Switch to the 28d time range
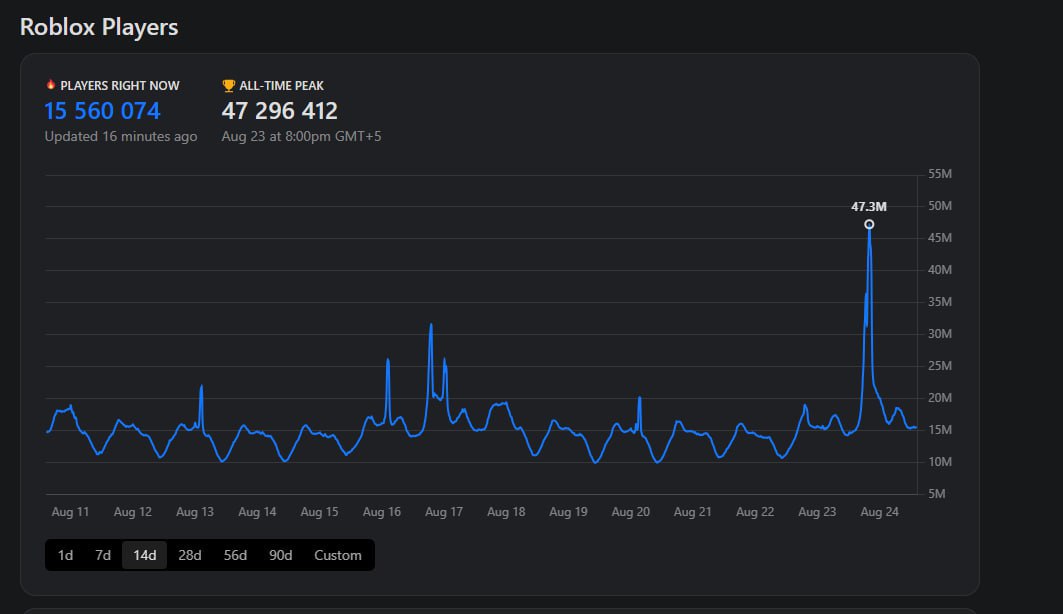1063x614 pixels. pos(190,555)
